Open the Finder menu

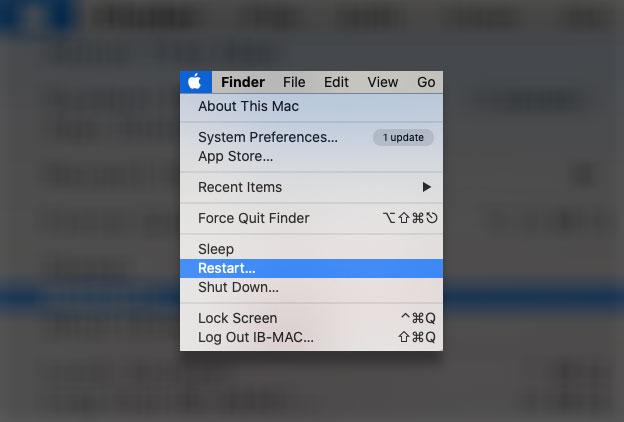pos(243,82)
